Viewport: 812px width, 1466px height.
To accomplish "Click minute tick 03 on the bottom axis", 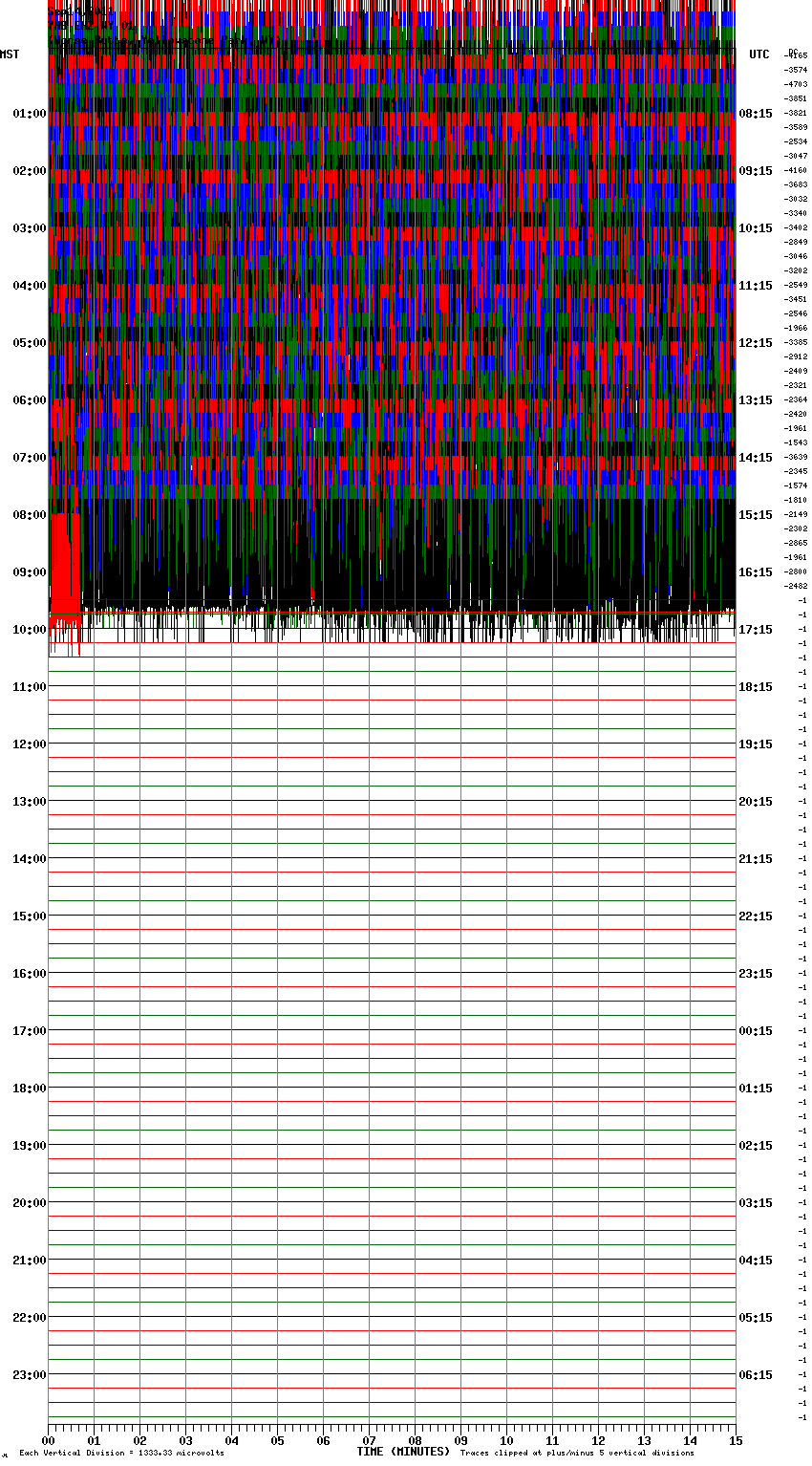I will tap(185, 1440).
